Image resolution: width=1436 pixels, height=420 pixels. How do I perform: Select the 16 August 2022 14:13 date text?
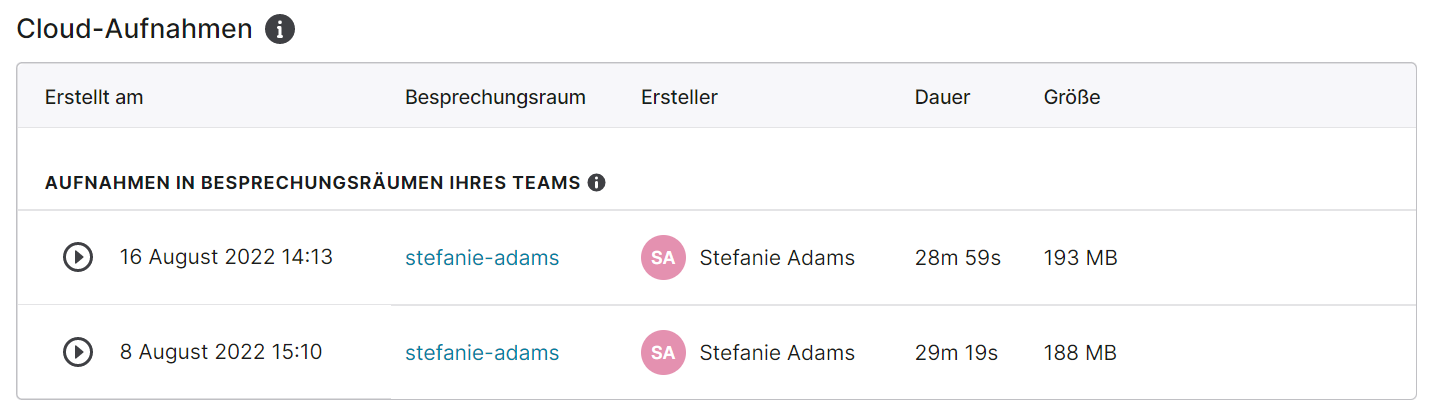point(226,257)
